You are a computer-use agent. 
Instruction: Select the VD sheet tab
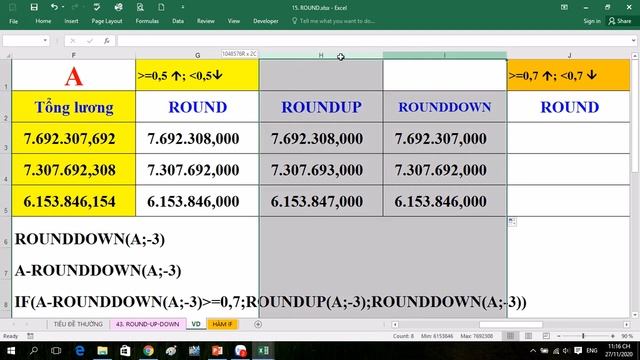(196, 324)
